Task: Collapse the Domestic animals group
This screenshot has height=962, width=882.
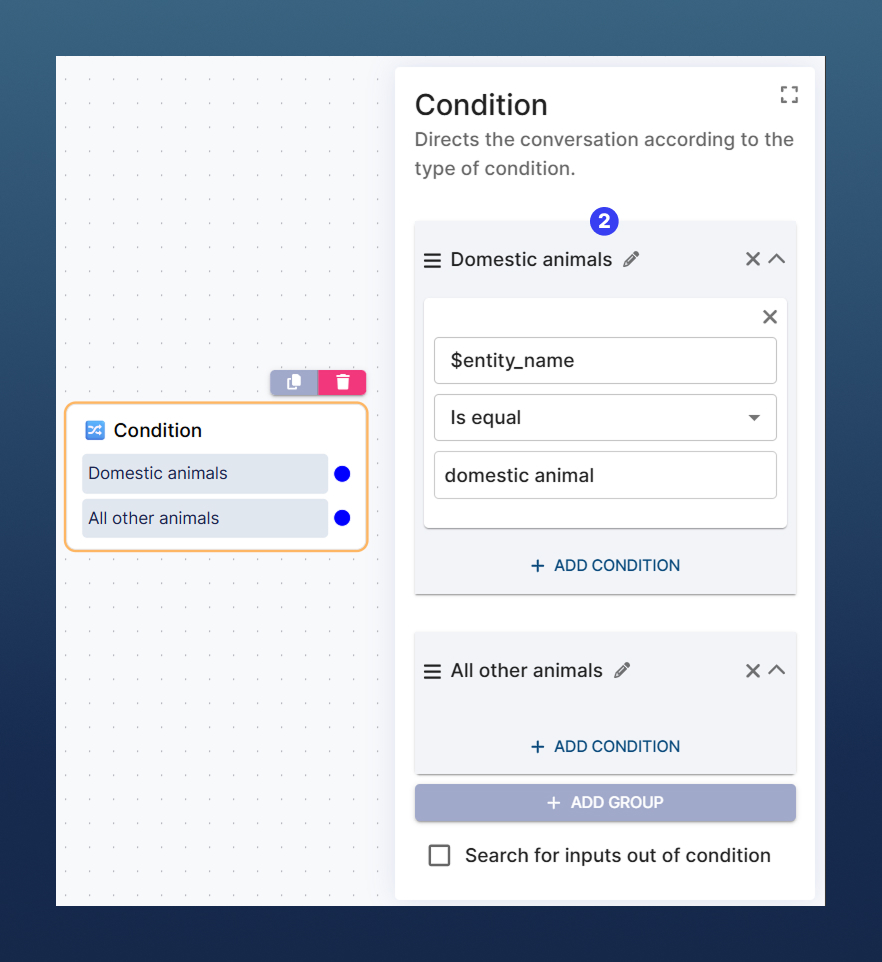Action: 777,259
